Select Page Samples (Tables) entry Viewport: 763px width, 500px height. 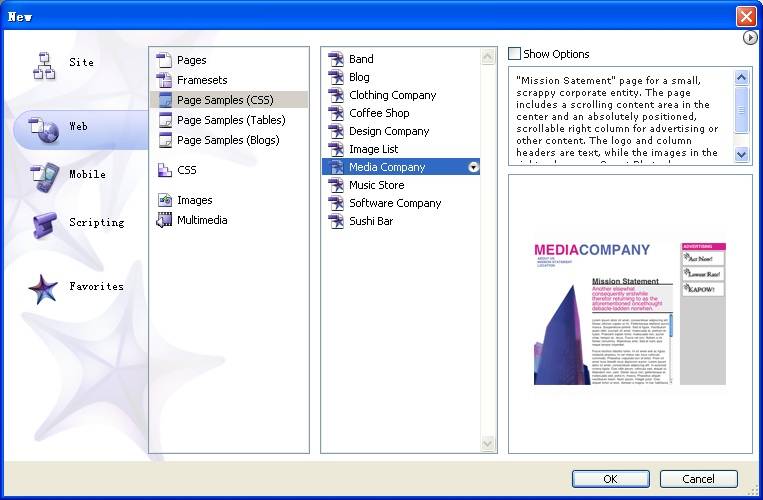pos(230,120)
